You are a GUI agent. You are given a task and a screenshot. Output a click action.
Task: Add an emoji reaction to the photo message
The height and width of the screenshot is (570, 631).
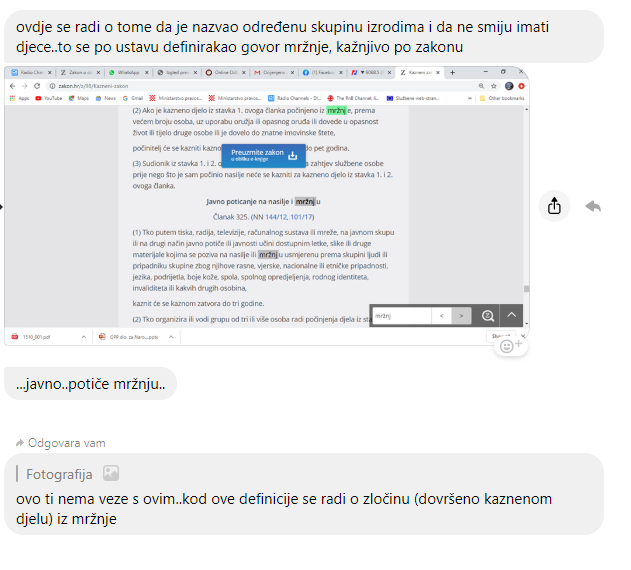tap(511, 345)
